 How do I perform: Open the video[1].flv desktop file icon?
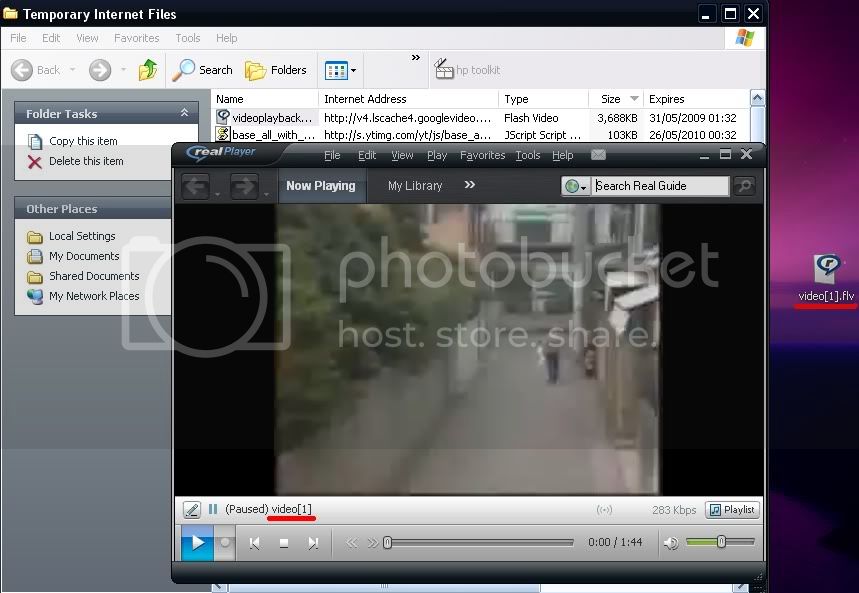click(826, 268)
